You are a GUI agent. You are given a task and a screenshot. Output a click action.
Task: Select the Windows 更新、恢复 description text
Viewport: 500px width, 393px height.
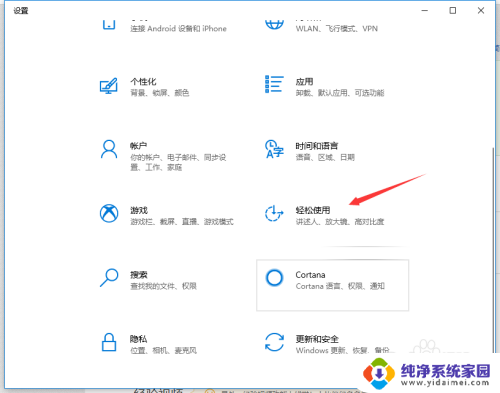click(x=342, y=350)
